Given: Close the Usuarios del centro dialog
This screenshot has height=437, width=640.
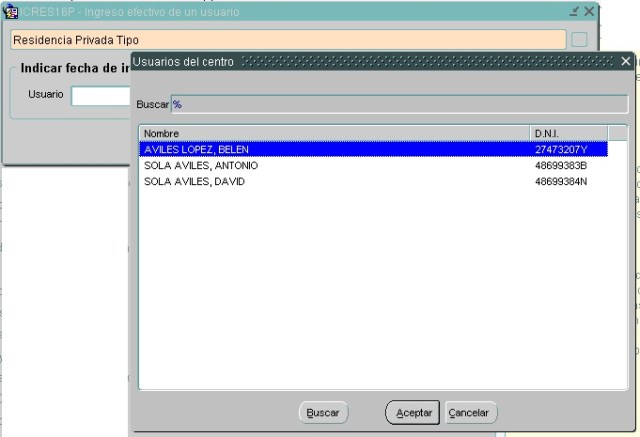Looking at the screenshot, I should (x=626, y=62).
